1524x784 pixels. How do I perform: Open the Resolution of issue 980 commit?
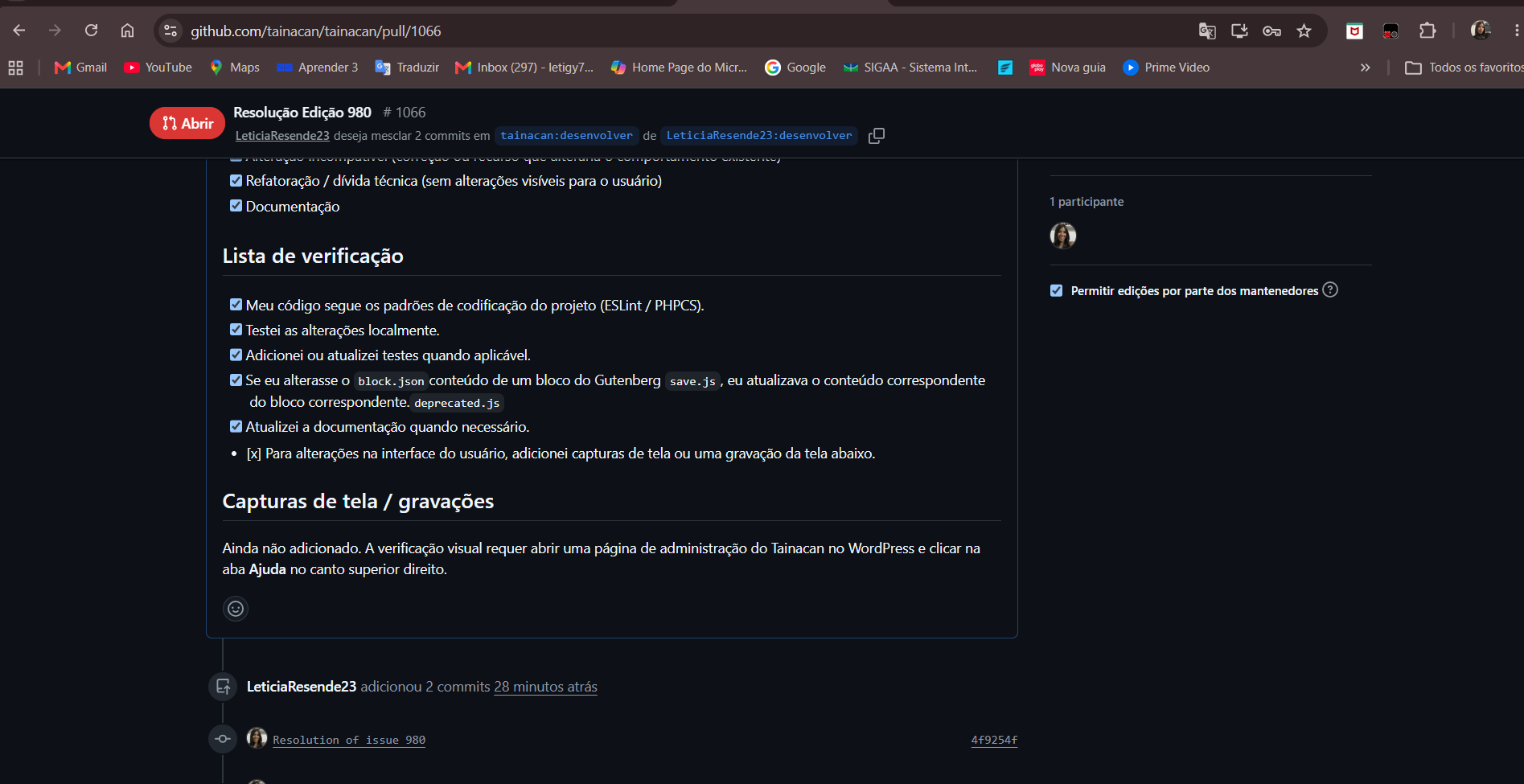pos(349,740)
